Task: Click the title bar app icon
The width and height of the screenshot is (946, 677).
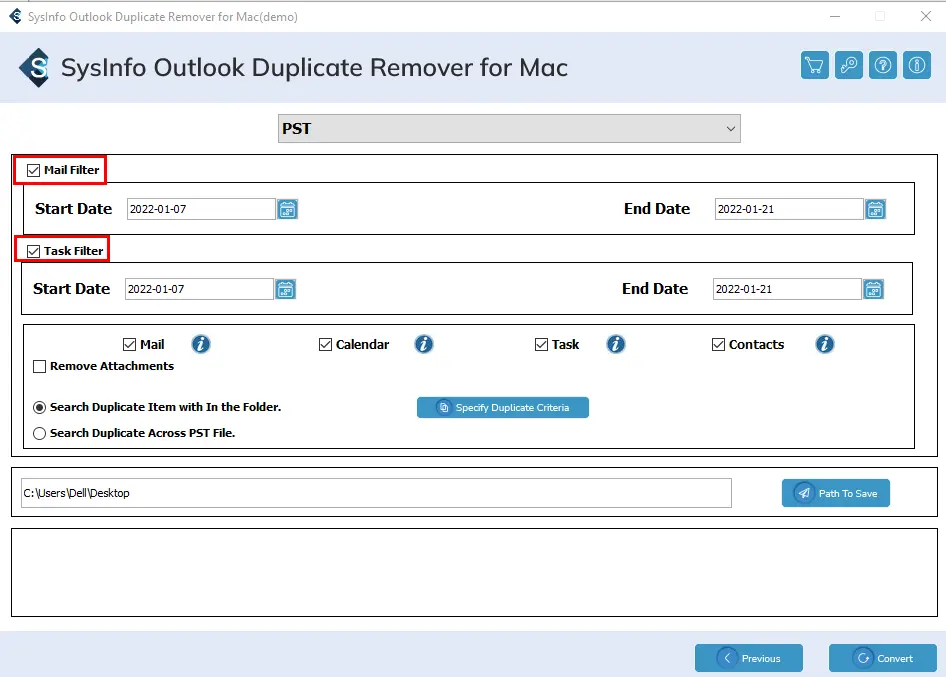Action: click(16, 16)
